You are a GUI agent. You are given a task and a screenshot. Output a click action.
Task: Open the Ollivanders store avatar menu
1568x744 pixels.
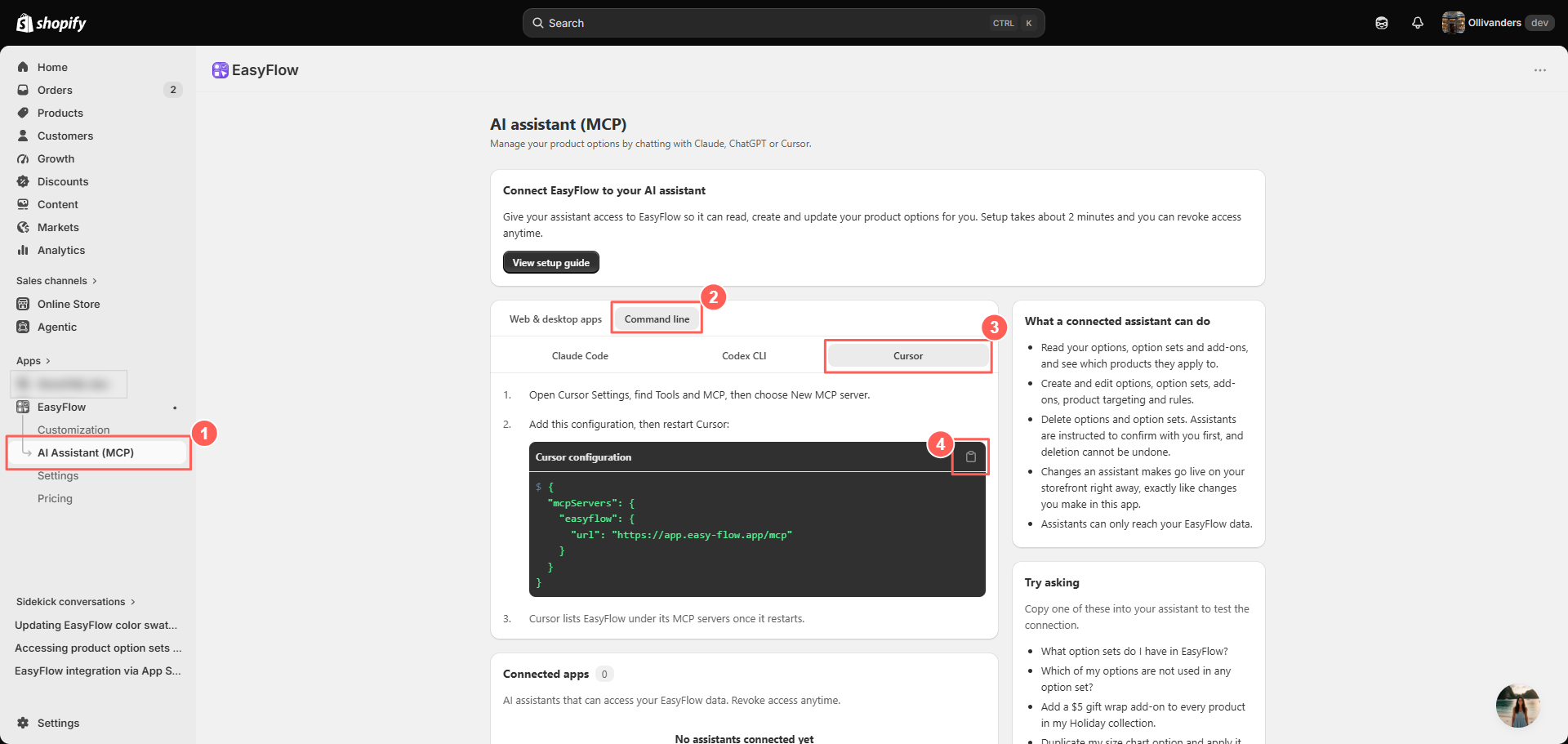[x=1453, y=23]
